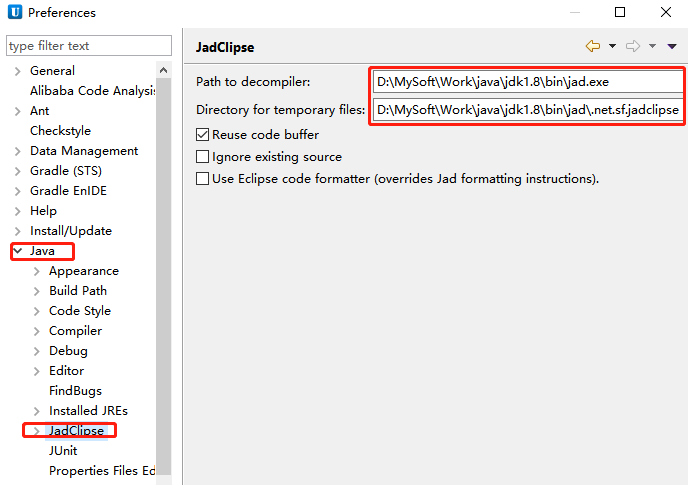Open the back history dropdown arrow
The height and width of the screenshot is (485, 688).
pyautogui.click(x=612, y=46)
